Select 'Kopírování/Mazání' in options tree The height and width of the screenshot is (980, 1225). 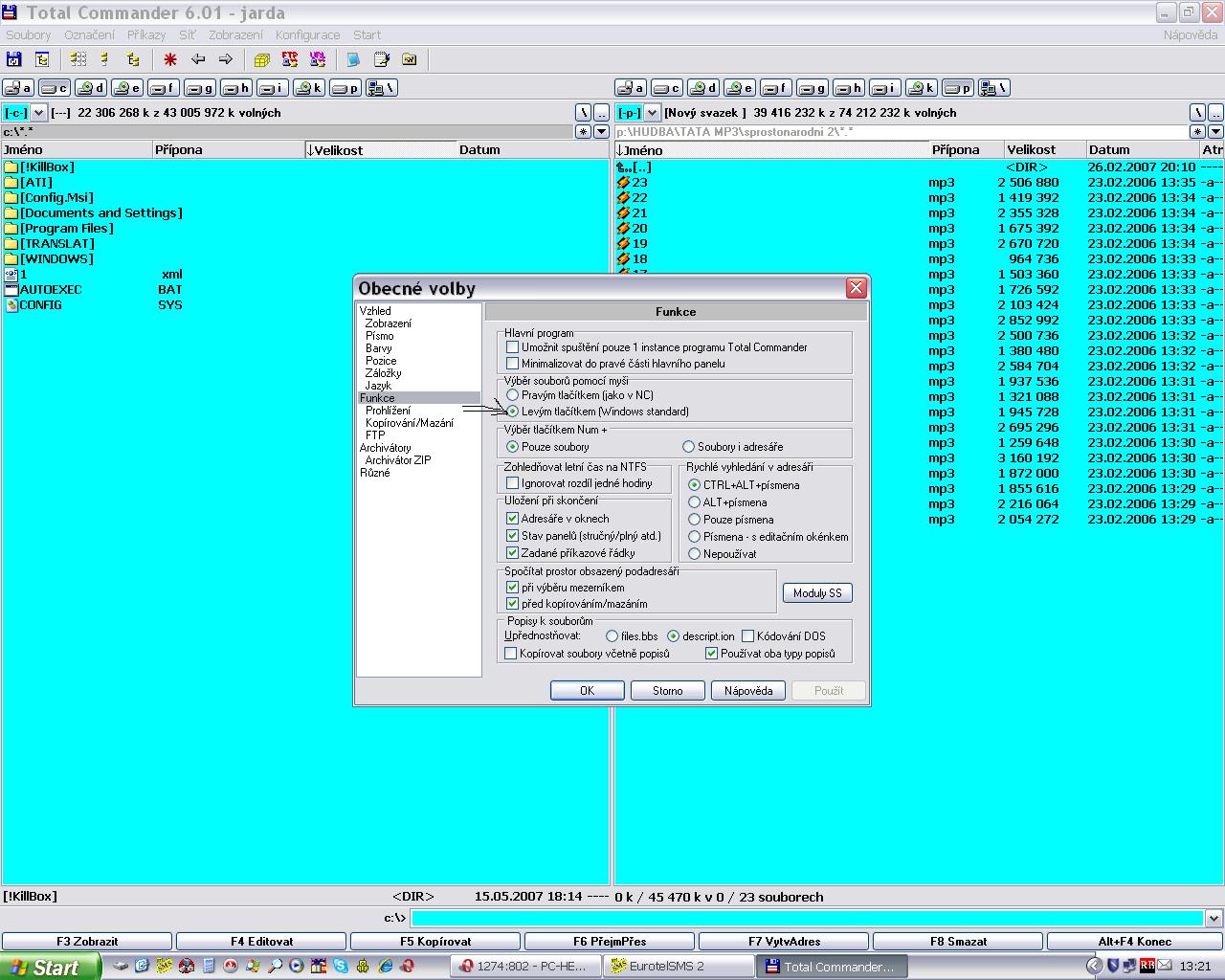click(409, 423)
